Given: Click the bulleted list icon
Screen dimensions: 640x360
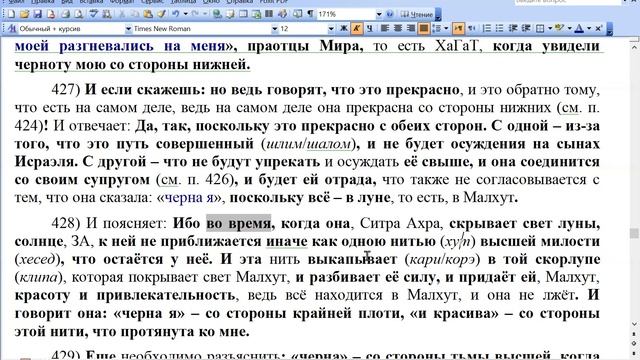Looking at the screenshot, I should [x=499, y=28].
